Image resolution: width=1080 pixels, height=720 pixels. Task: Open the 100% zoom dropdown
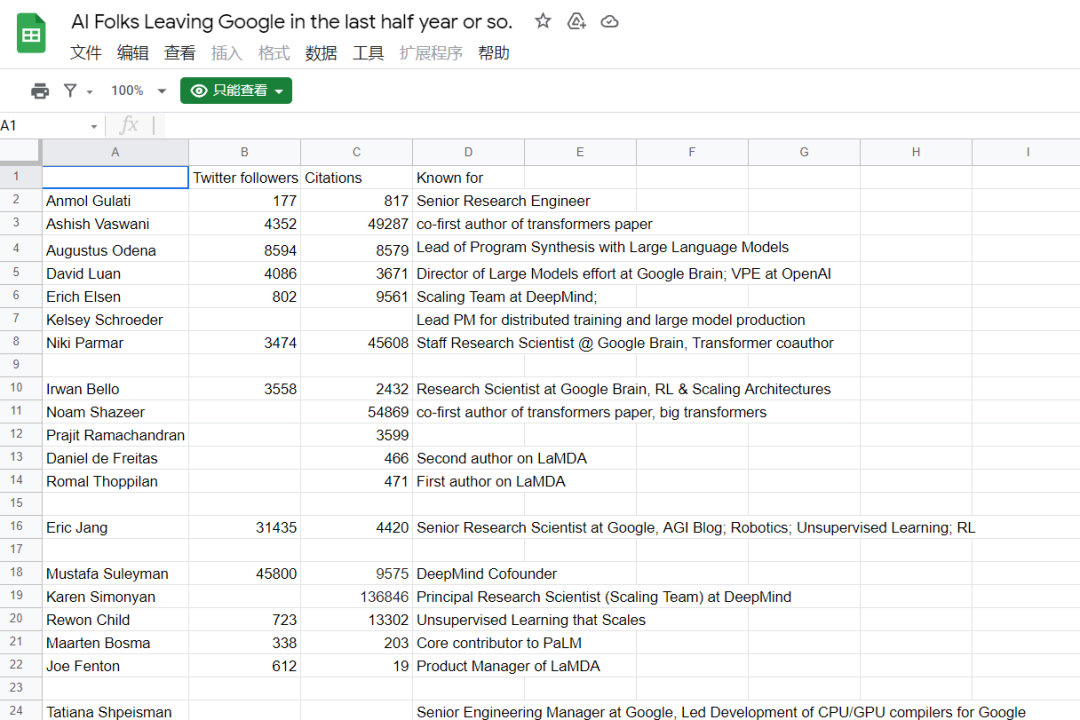click(138, 91)
